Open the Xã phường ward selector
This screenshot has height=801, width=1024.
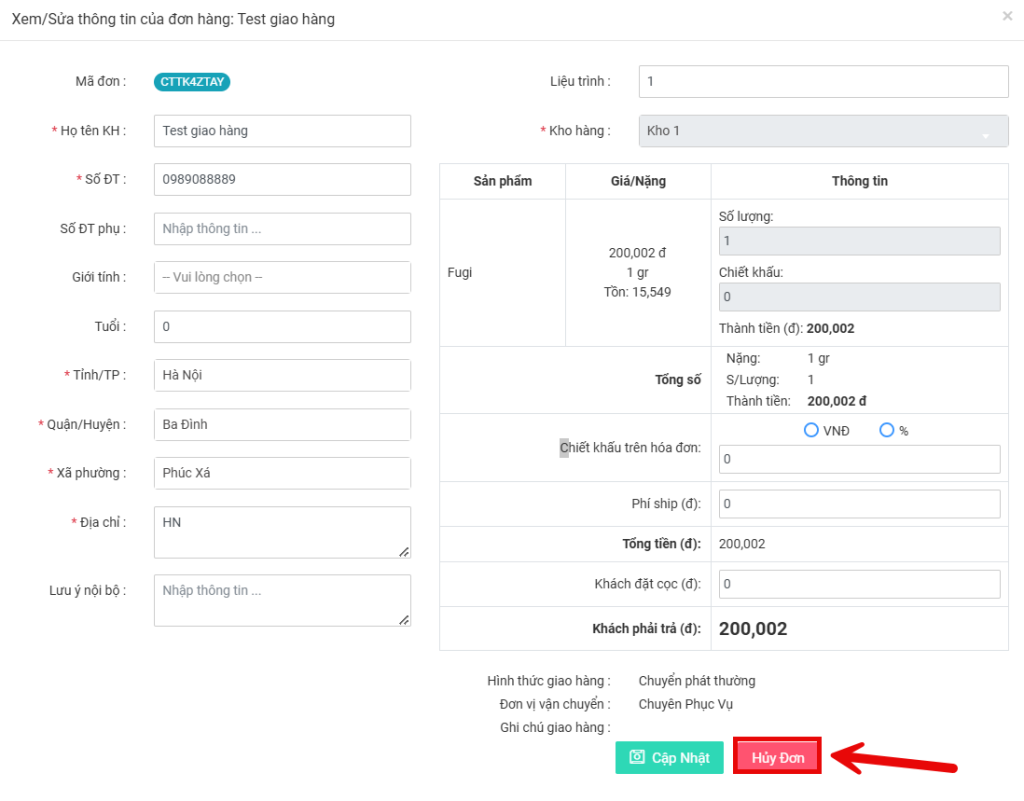[x=282, y=473]
